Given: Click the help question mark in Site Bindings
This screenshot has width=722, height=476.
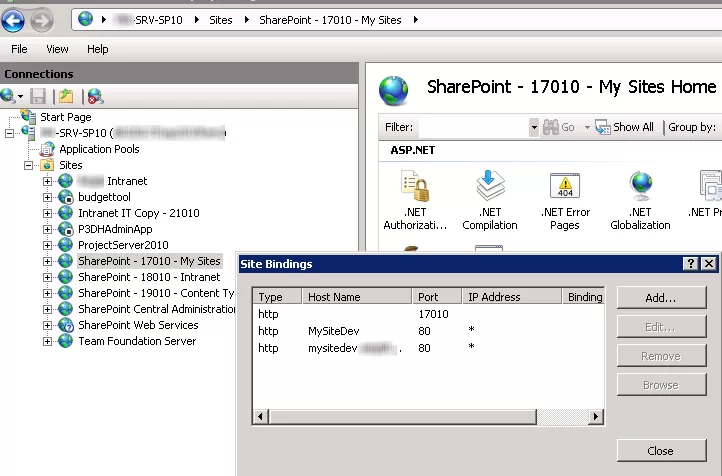Looking at the screenshot, I should (690, 264).
